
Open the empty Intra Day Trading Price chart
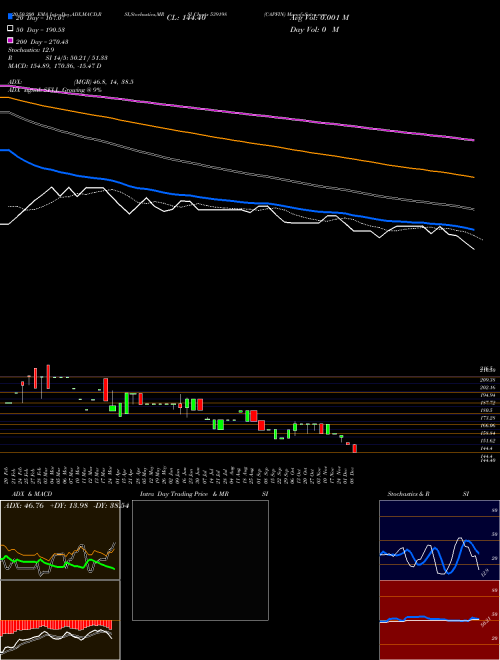pyautogui.click(x=200, y=560)
